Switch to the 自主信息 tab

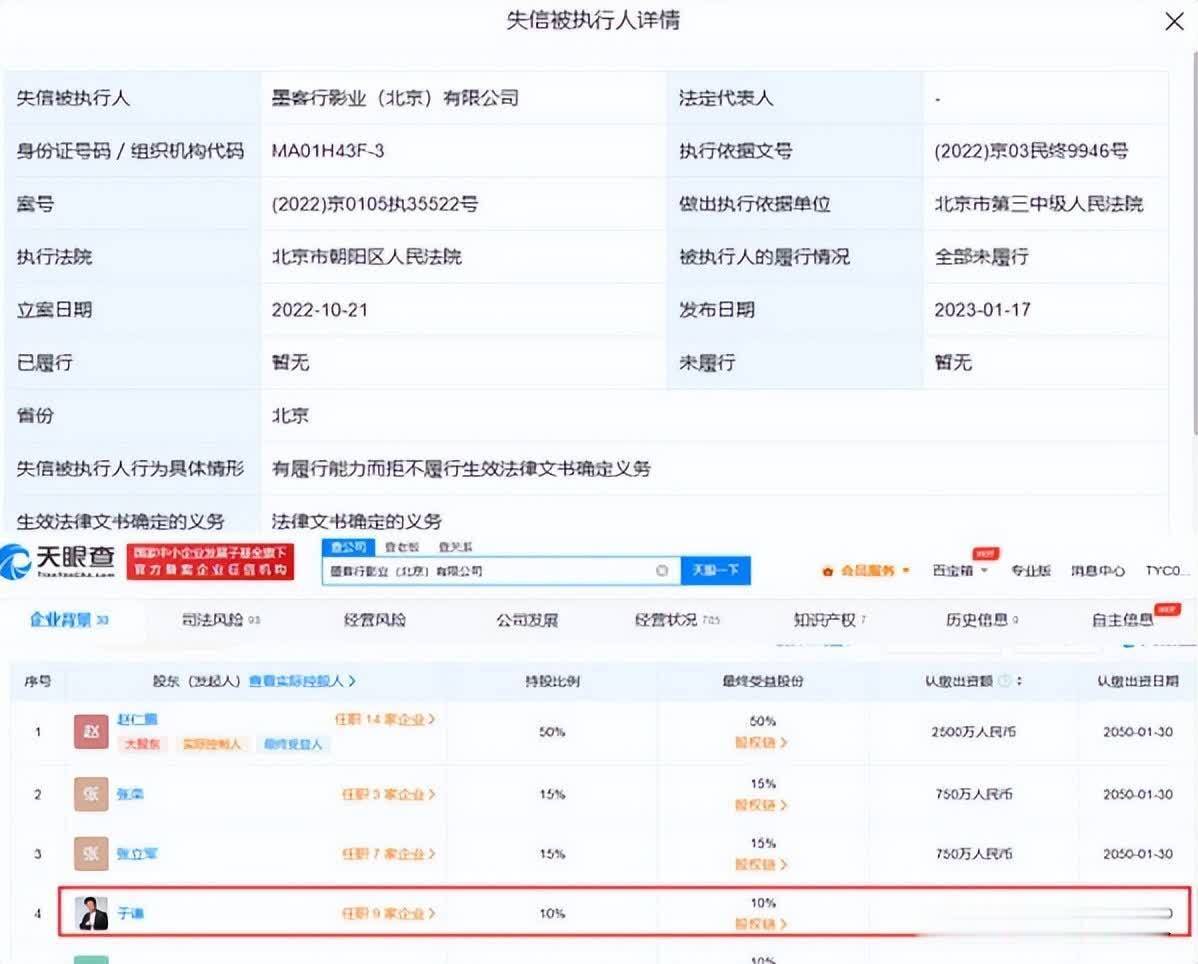(x=1122, y=619)
